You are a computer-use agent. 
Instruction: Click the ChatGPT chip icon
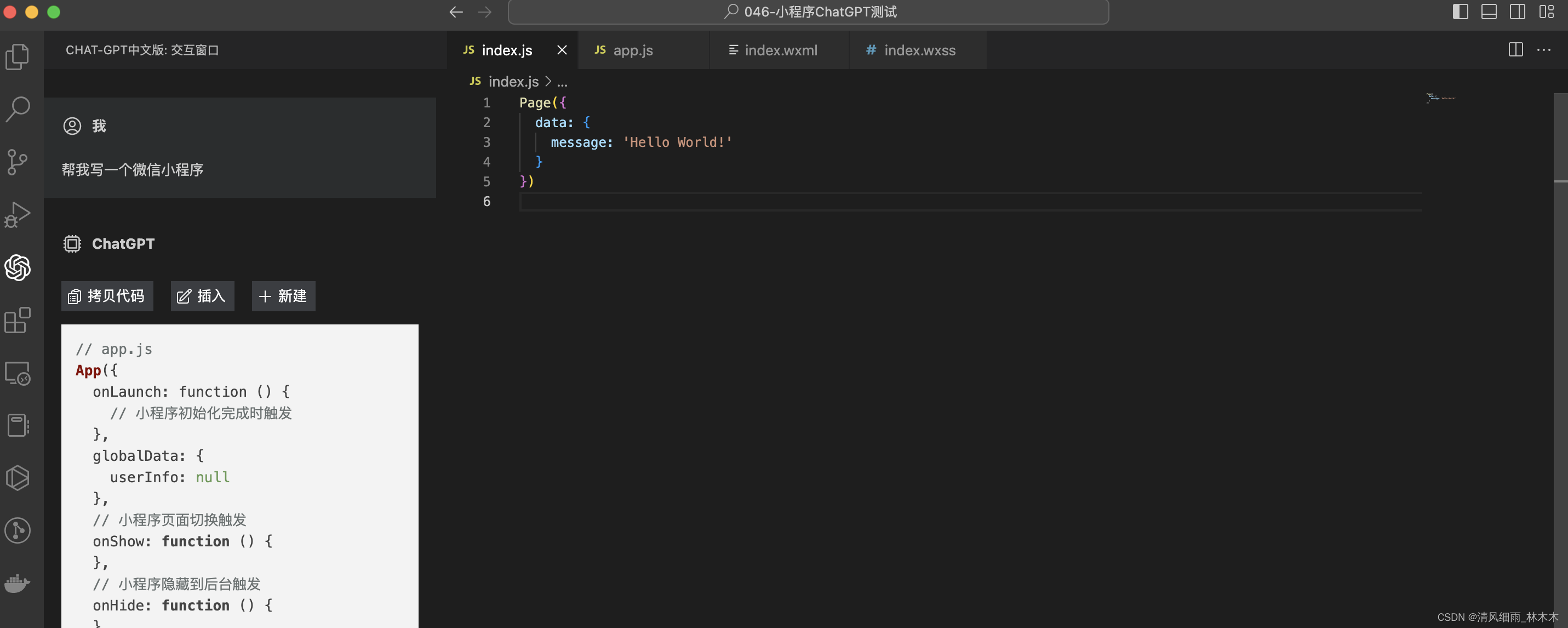(72, 244)
